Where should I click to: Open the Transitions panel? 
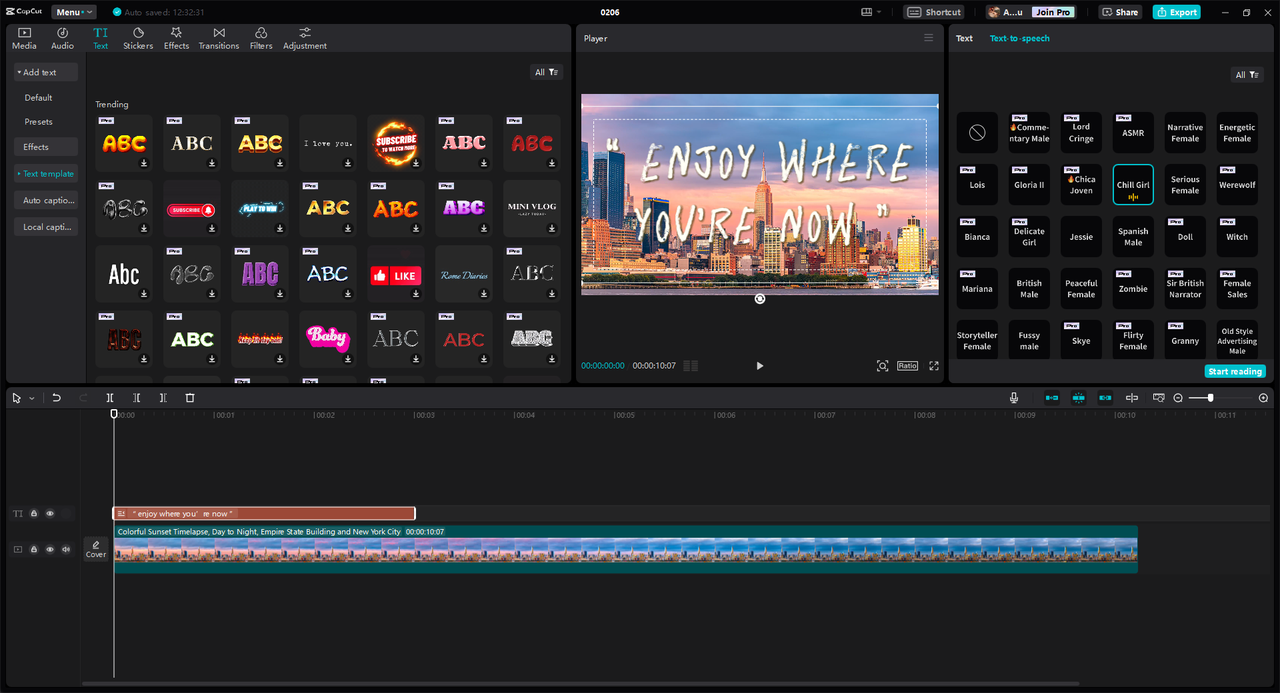tap(219, 38)
